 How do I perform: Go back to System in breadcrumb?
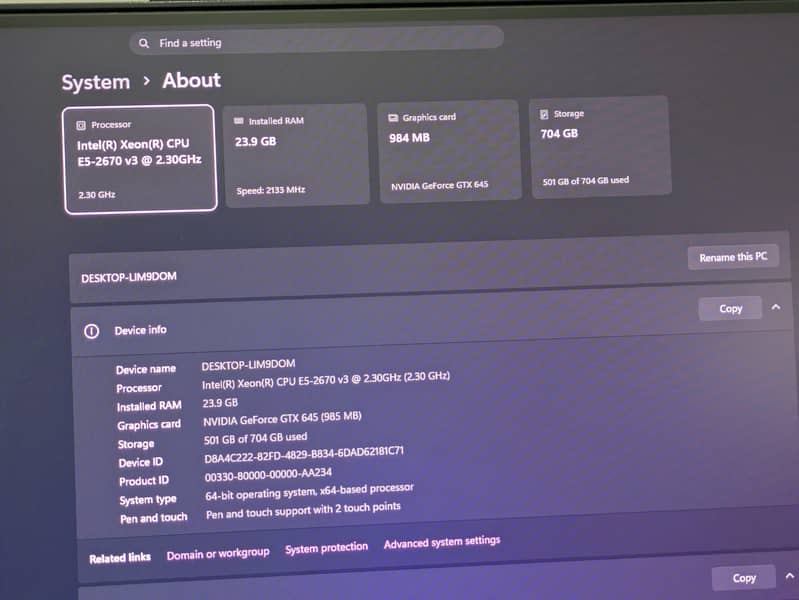96,82
